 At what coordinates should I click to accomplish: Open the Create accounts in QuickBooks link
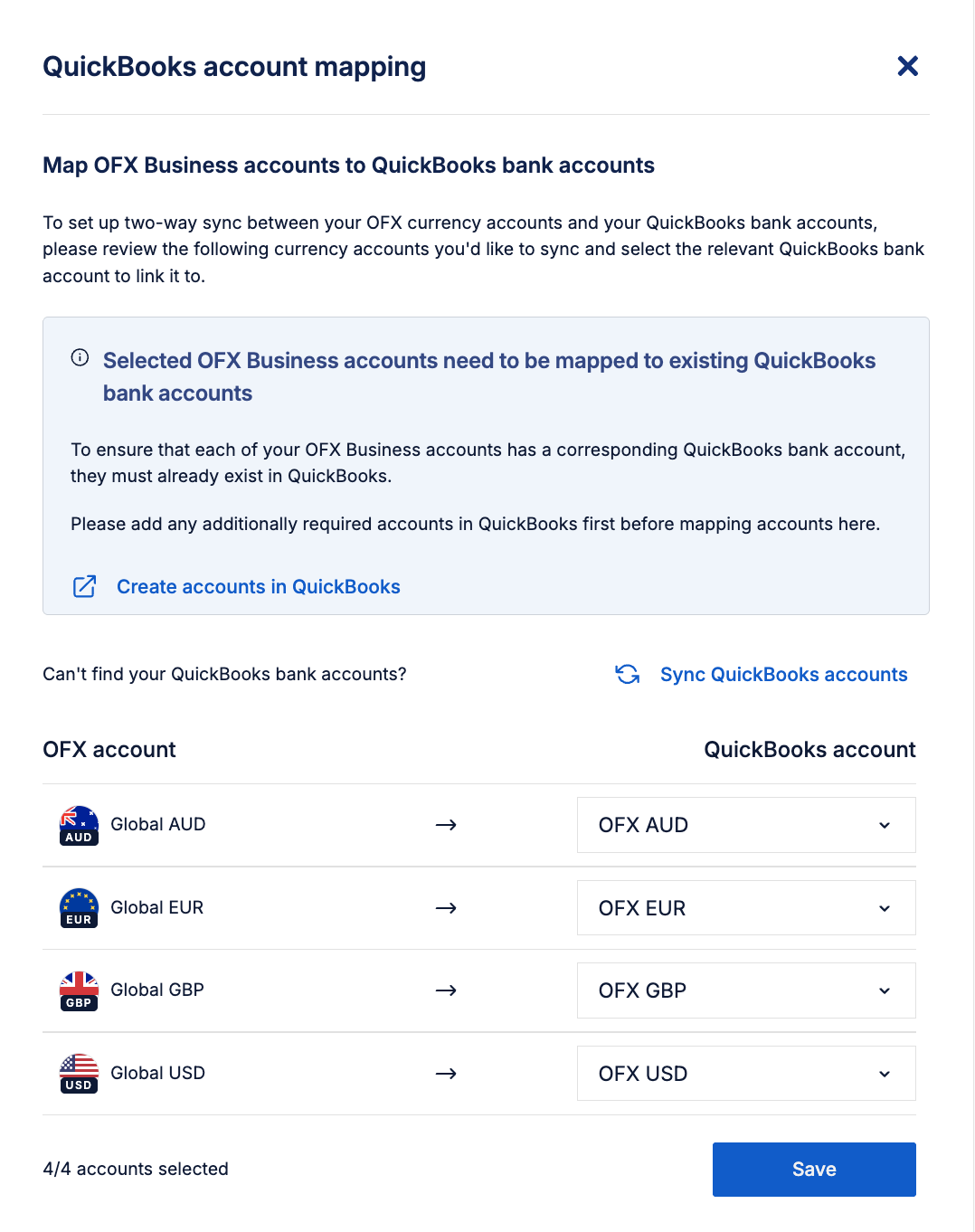[x=258, y=586]
